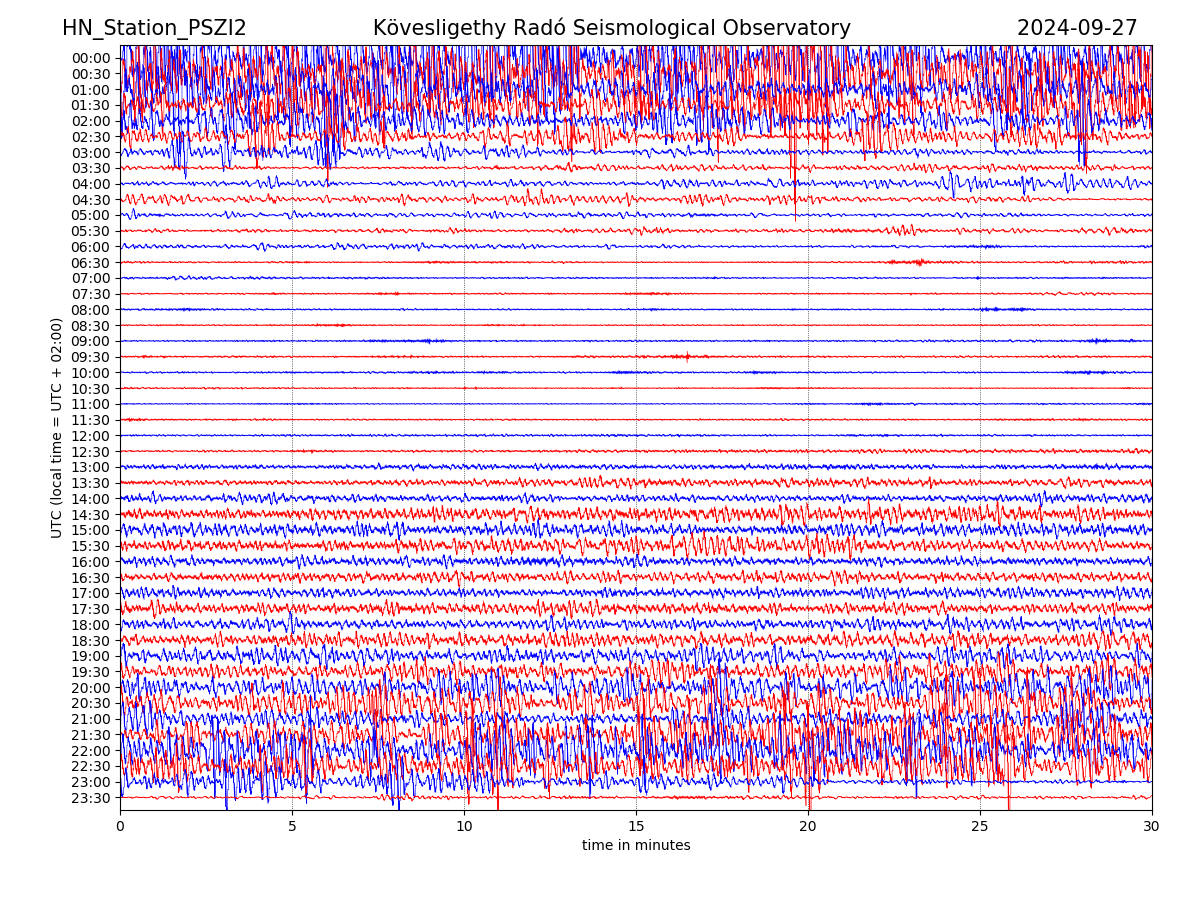Viewport: 1200px width, 900px height.
Task: Click the 30 minute x-axis tick label
Action: 1152,827
